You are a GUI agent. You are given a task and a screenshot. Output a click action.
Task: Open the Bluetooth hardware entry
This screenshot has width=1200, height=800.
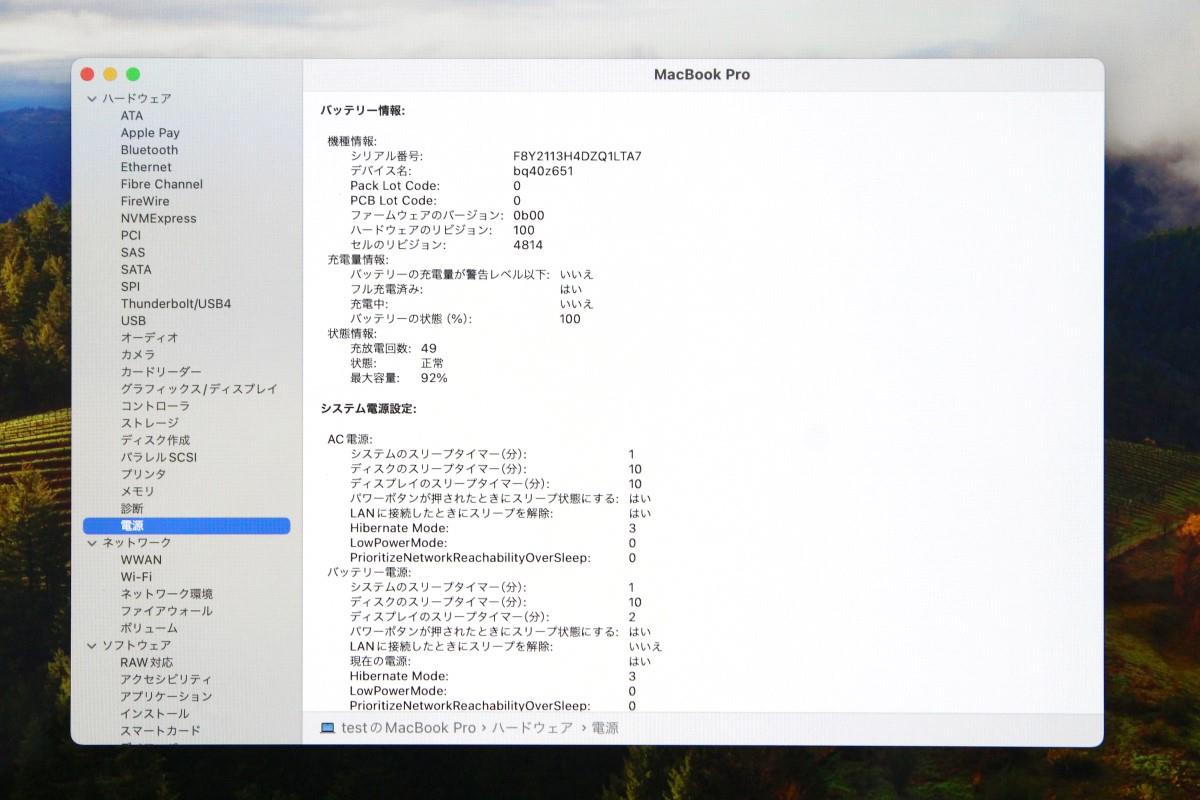[149, 149]
